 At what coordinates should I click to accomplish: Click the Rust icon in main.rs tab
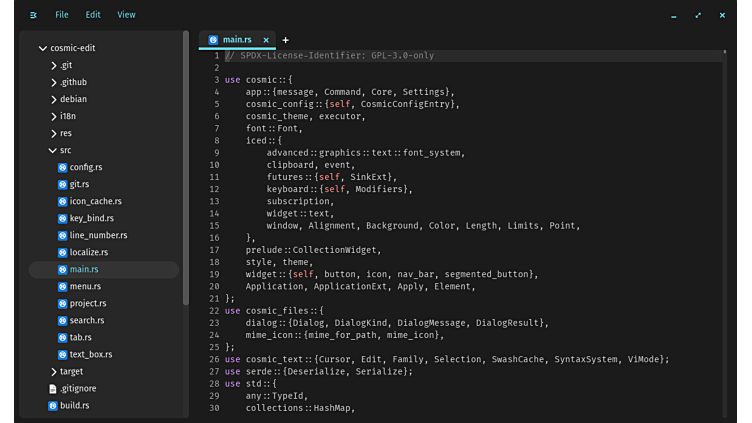[x=213, y=40]
